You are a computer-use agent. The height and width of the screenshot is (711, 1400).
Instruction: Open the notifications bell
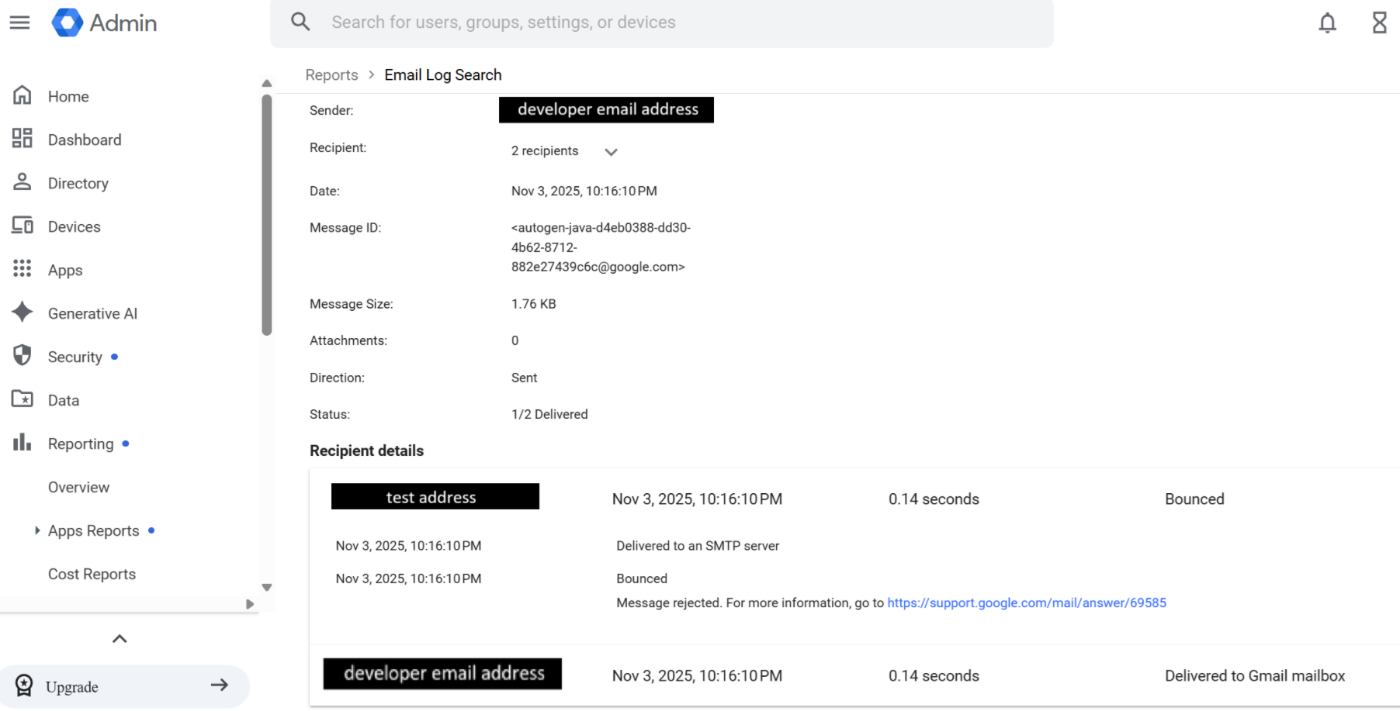click(x=1327, y=23)
